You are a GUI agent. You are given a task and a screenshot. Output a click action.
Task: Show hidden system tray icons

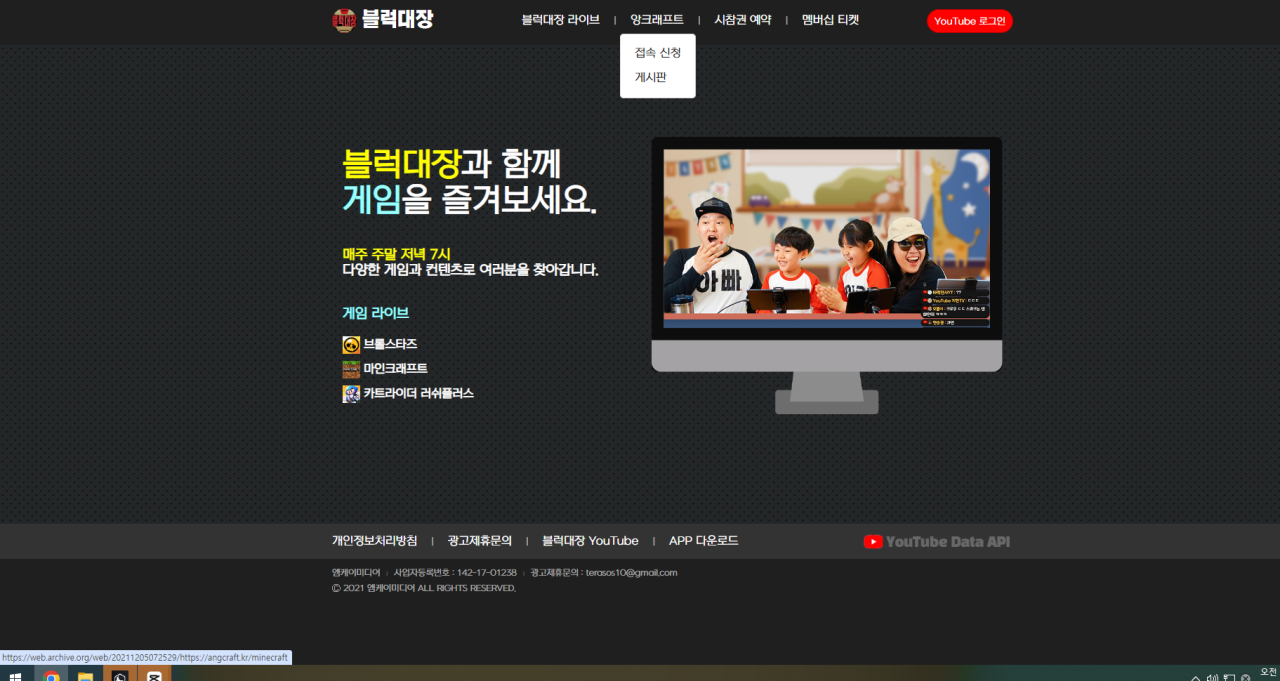[x=1195, y=677]
